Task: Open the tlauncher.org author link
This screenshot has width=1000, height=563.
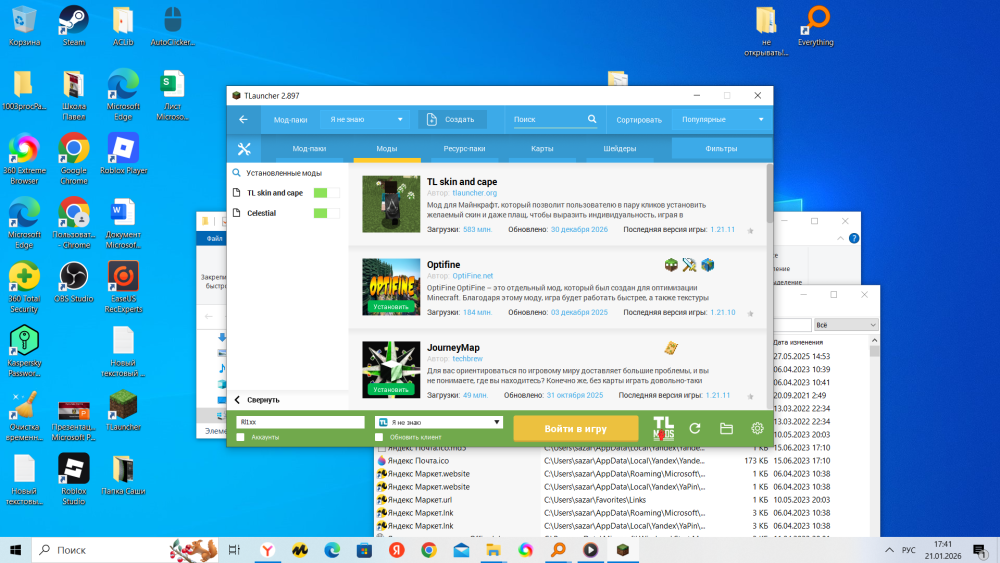Action: tap(474, 193)
